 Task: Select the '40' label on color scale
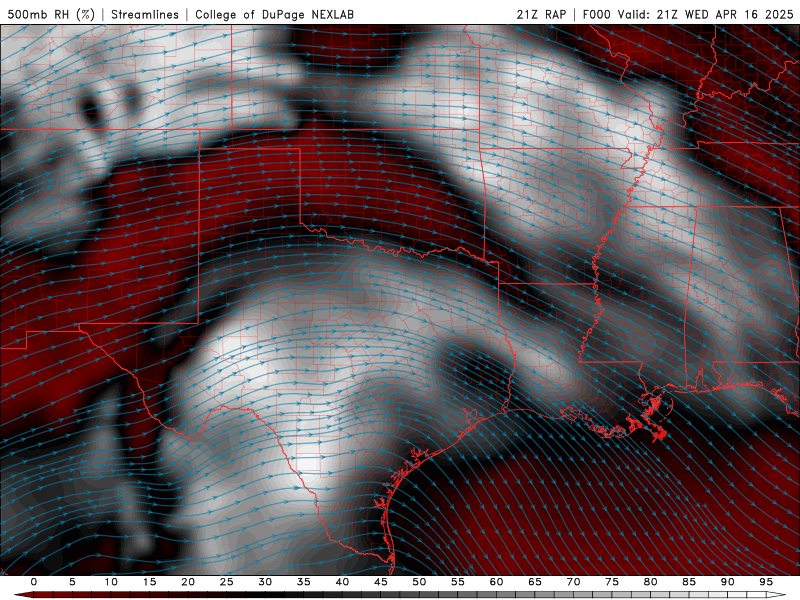pyautogui.click(x=342, y=582)
